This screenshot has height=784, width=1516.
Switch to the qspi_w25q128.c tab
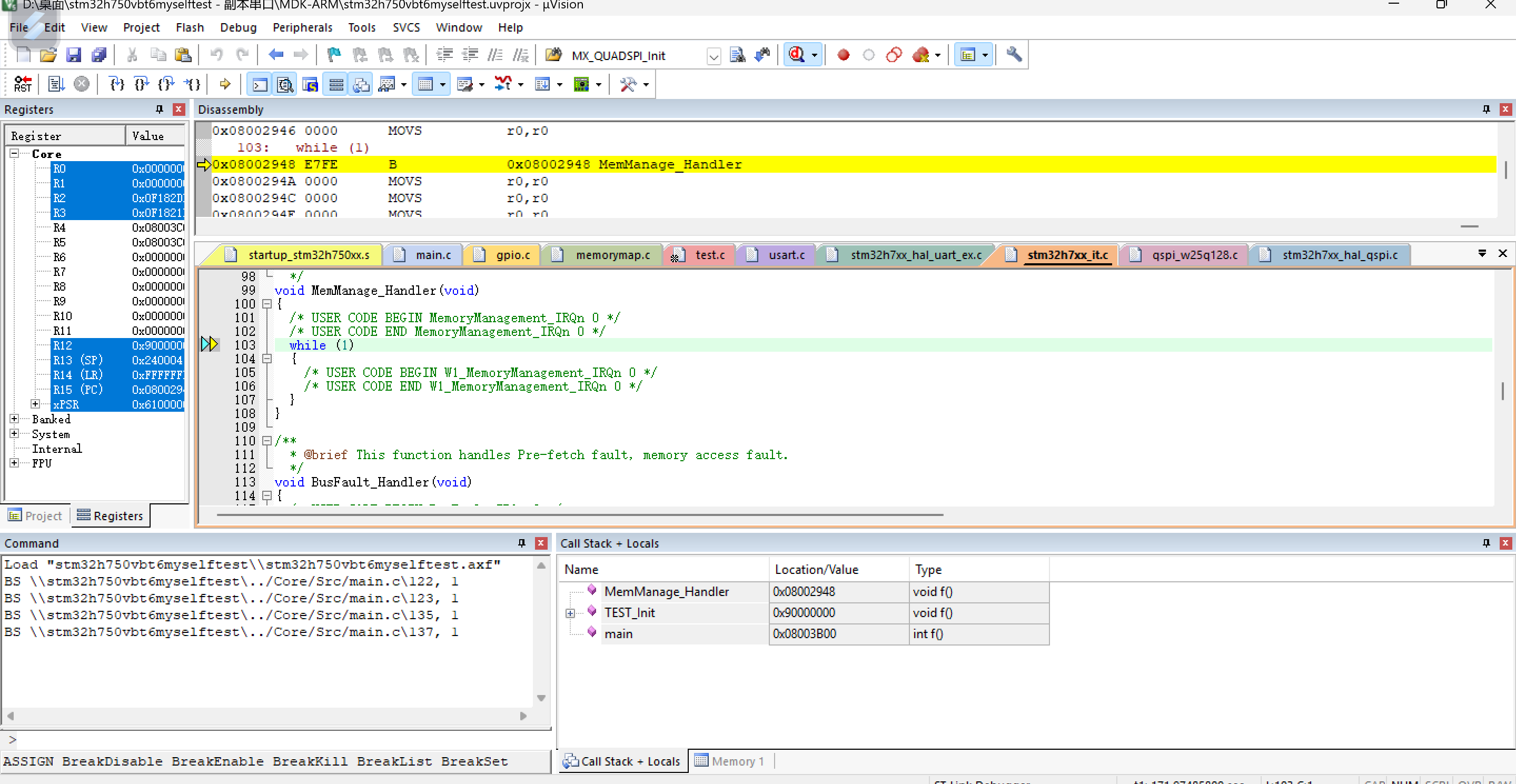click(x=1194, y=255)
